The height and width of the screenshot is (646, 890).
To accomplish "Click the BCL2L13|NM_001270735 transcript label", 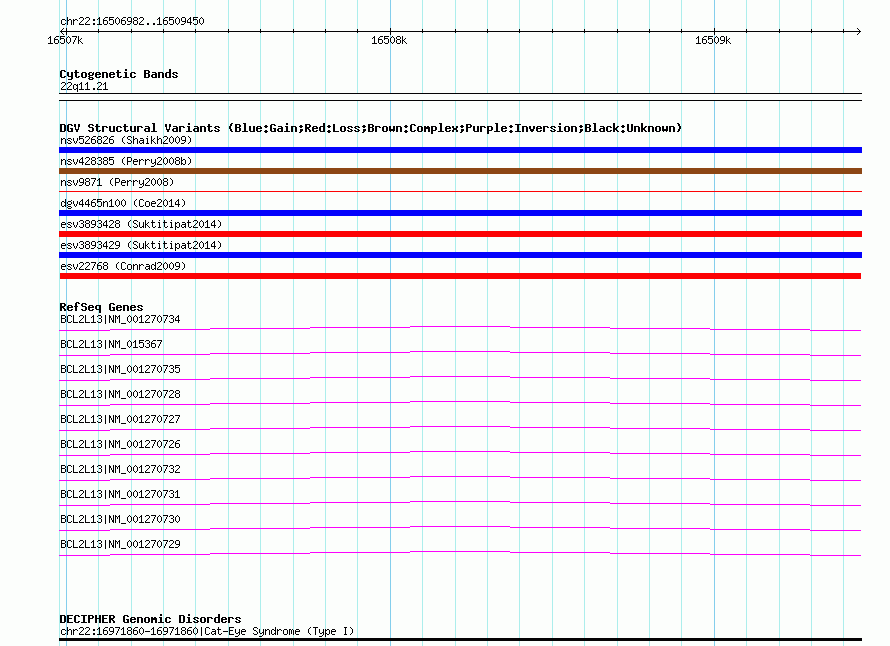I will pos(120,370).
